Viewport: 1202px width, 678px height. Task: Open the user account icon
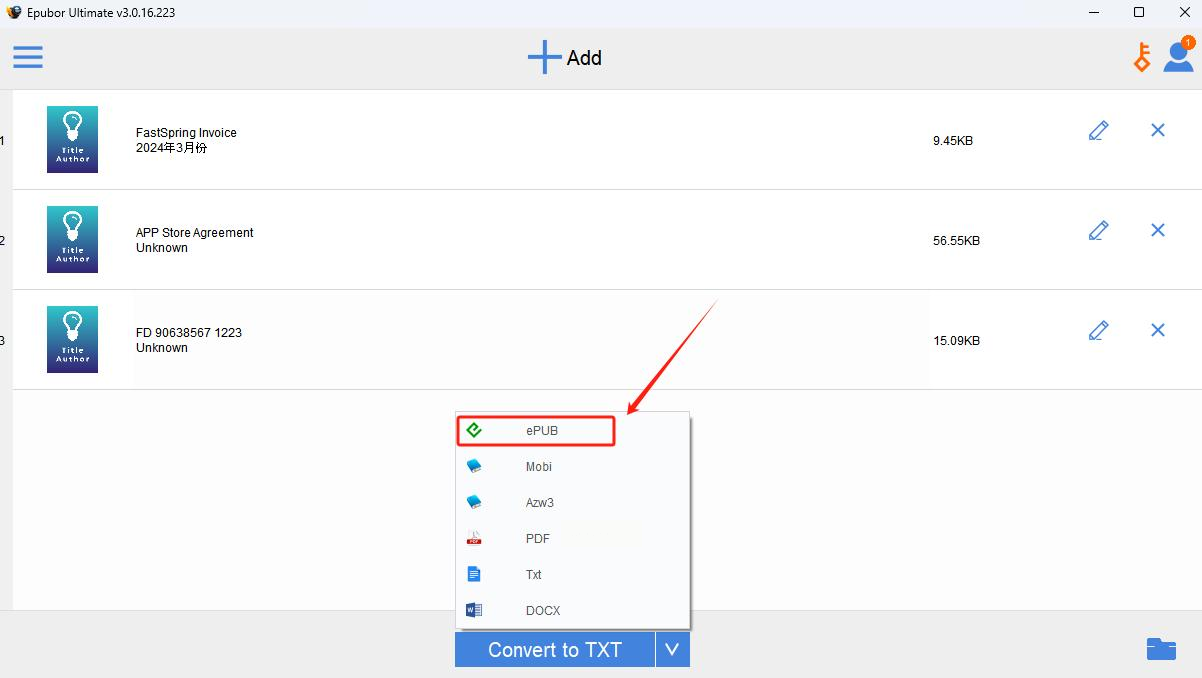point(1179,55)
